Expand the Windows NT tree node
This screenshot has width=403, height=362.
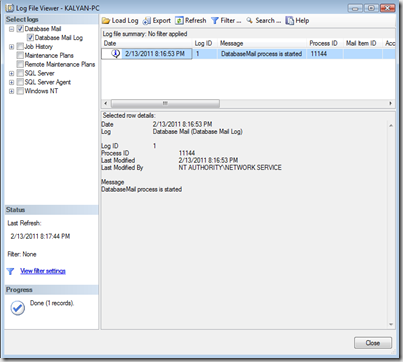pos(11,91)
